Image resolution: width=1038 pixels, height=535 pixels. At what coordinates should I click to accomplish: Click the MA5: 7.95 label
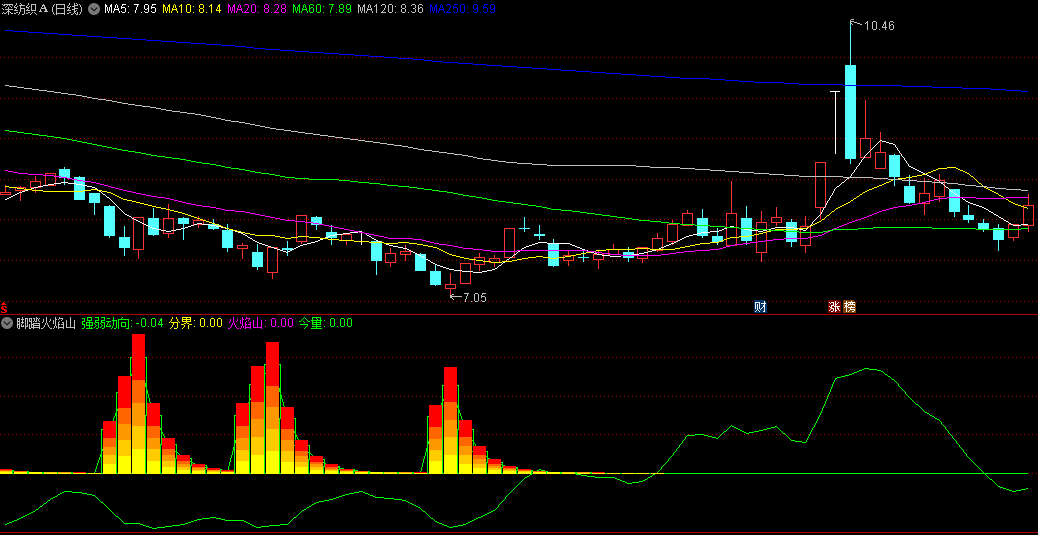pos(130,9)
